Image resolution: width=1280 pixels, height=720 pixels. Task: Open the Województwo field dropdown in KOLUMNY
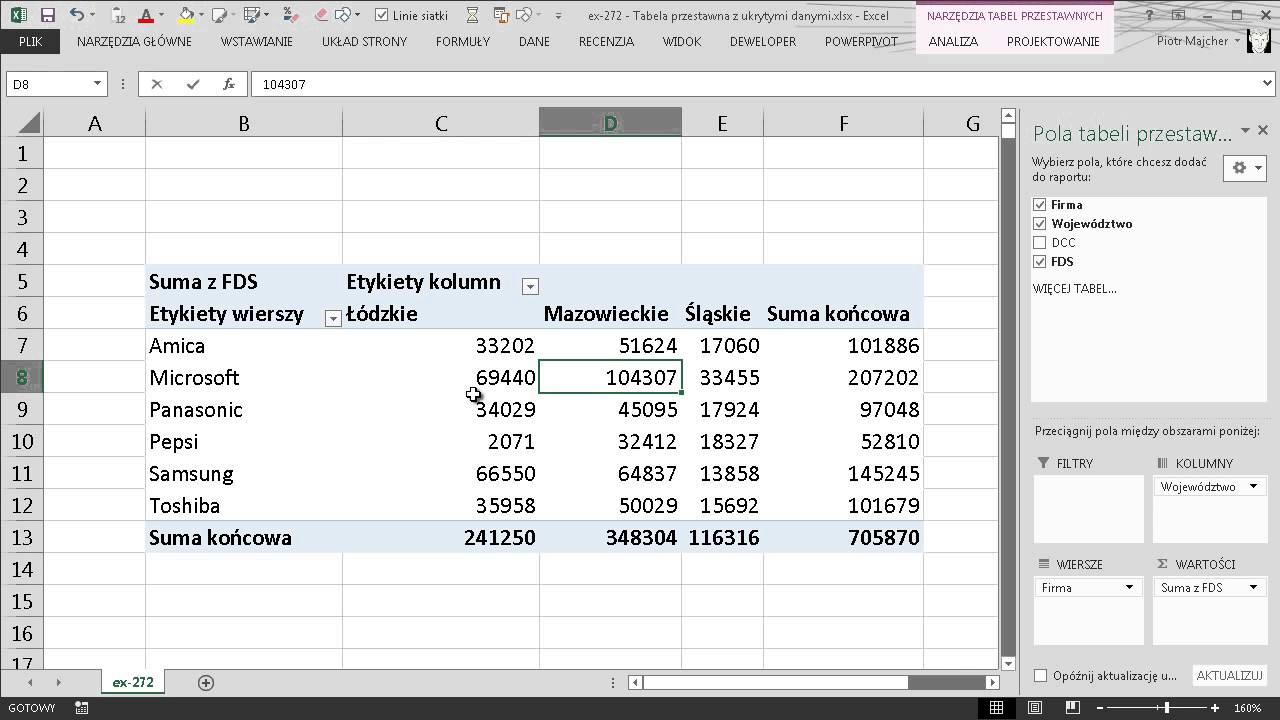pyautogui.click(x=1253, y=487)
